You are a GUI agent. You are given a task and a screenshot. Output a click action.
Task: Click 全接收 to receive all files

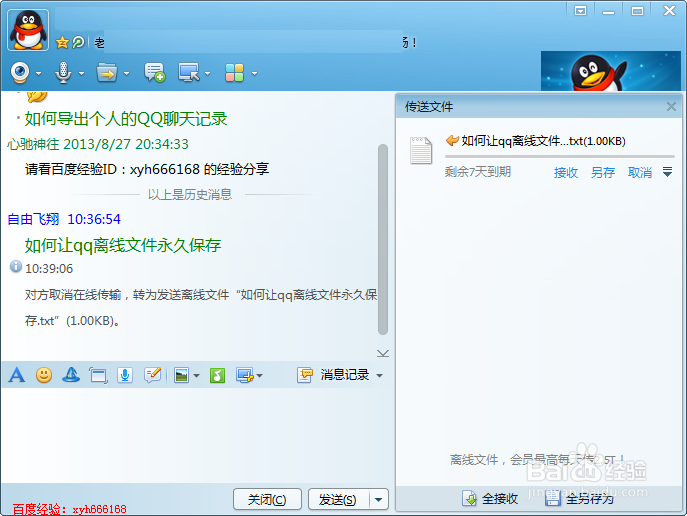(490, 498)
